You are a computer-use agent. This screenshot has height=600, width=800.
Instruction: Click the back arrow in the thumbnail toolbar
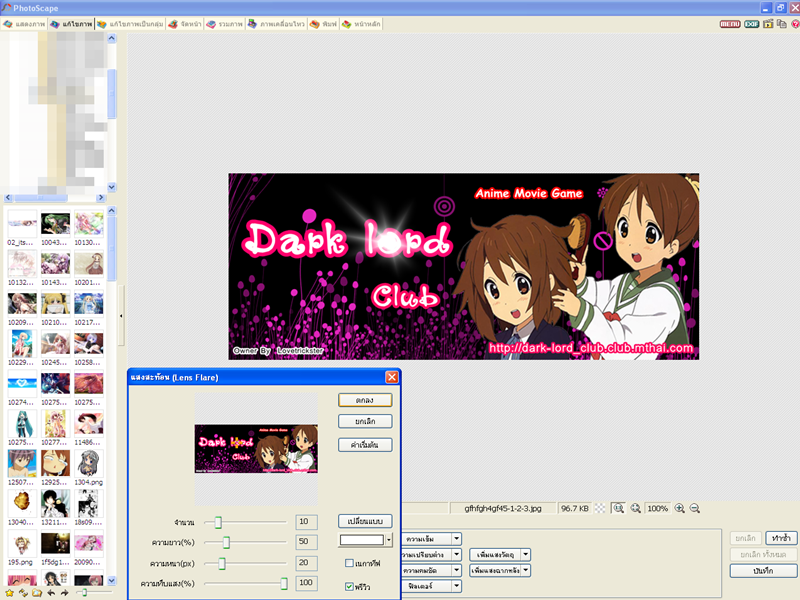click(51, 592)
